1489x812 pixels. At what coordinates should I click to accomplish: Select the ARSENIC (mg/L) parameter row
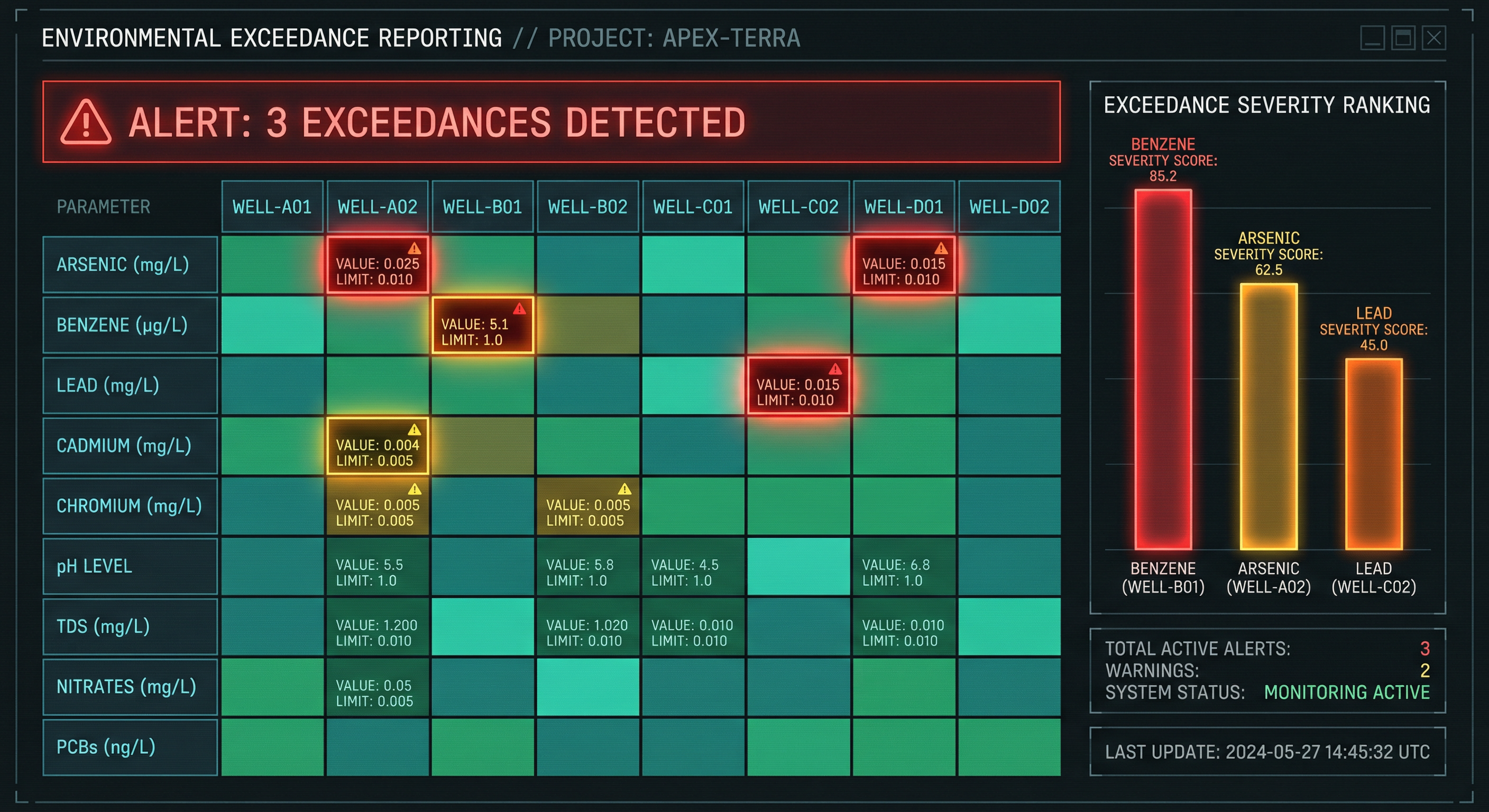[x=122, y=264]
